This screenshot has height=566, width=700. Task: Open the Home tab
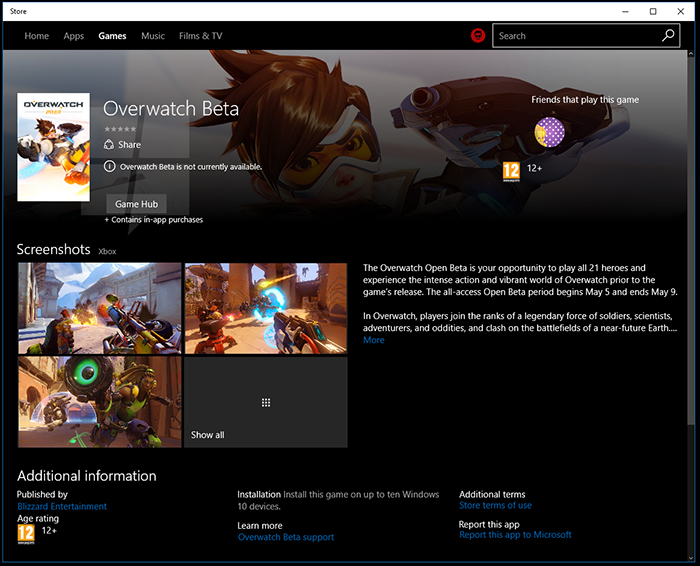point(37,36)
